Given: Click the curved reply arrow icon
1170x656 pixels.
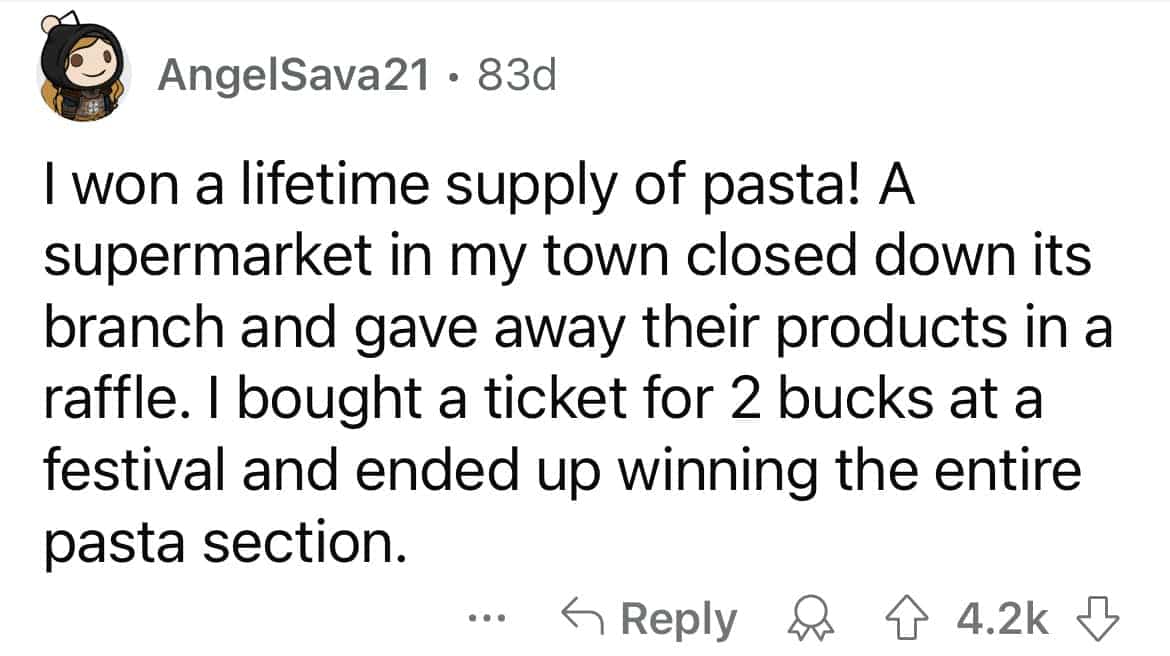Looking at the screenshot, I should pos(584,620).
